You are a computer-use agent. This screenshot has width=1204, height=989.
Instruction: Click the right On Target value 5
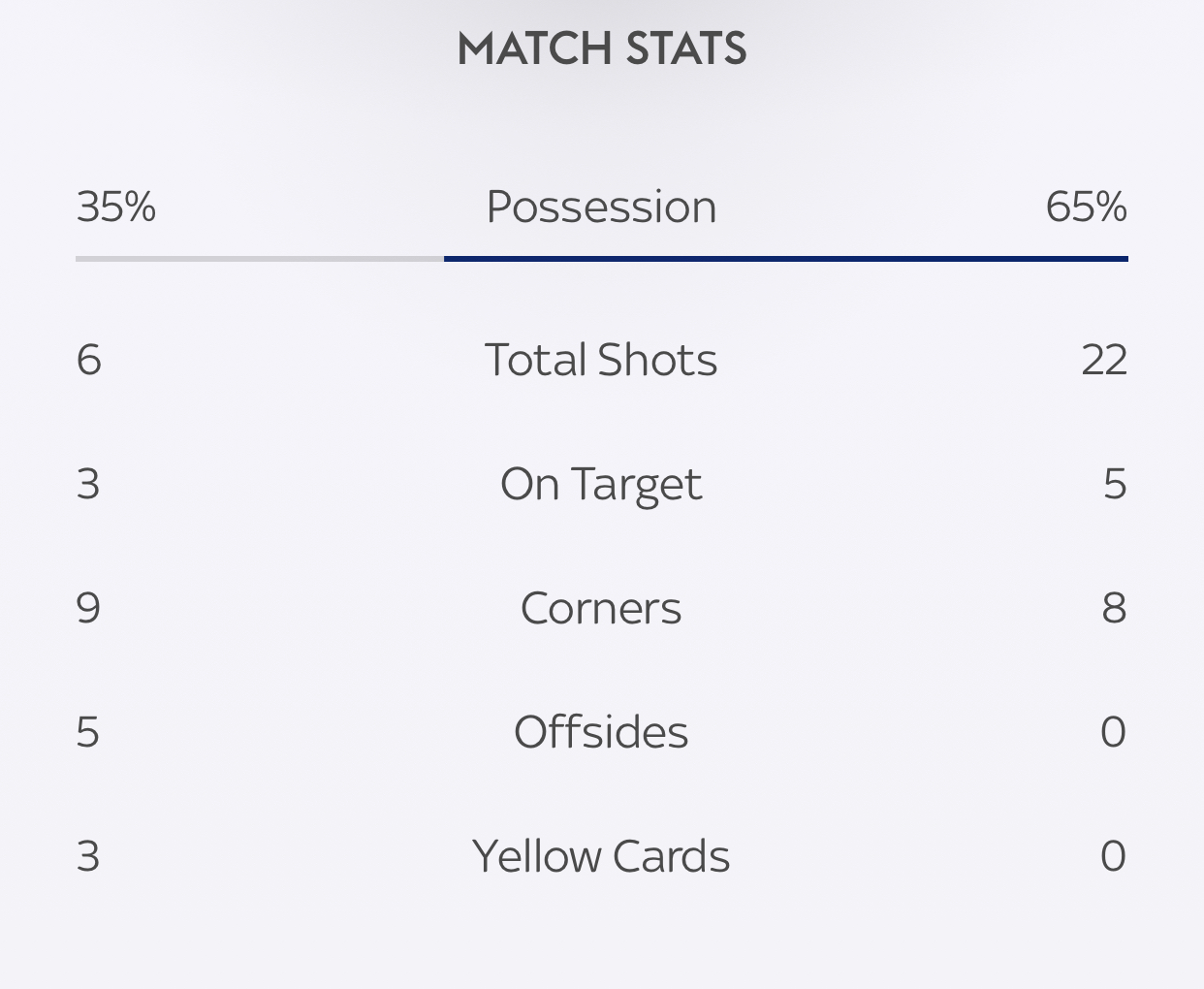[1114, 484]
